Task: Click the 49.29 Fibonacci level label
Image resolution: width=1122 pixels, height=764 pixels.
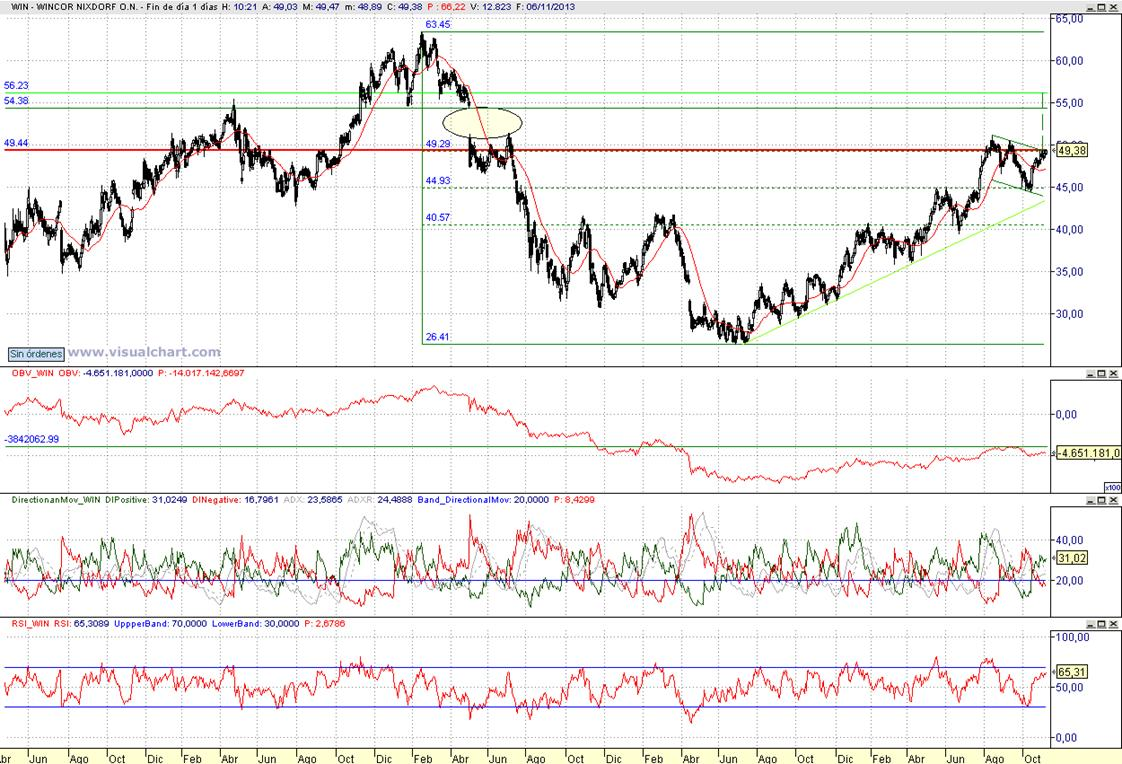Action: coord(438,144)
